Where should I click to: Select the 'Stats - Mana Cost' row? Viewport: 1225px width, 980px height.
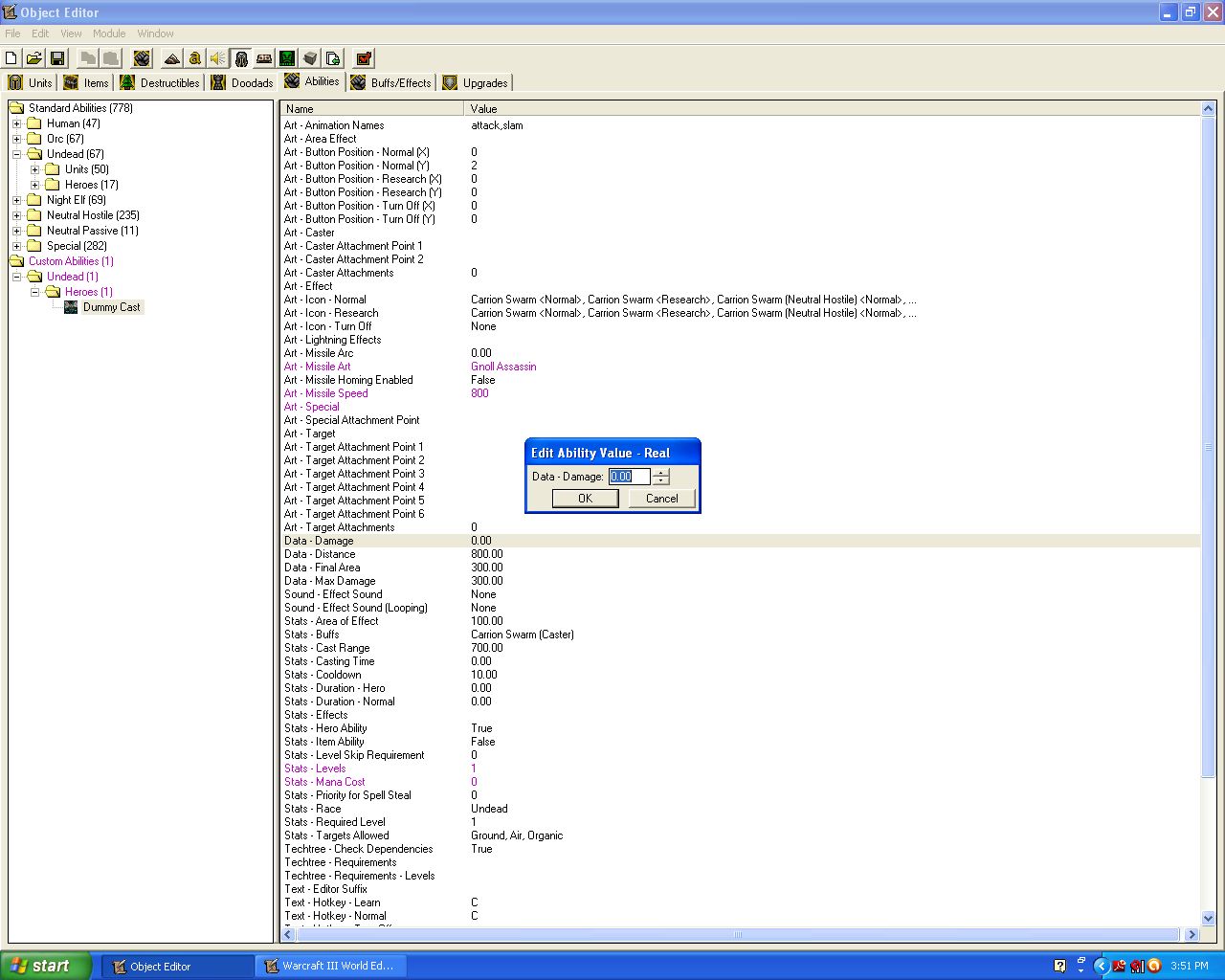[740, 782]
